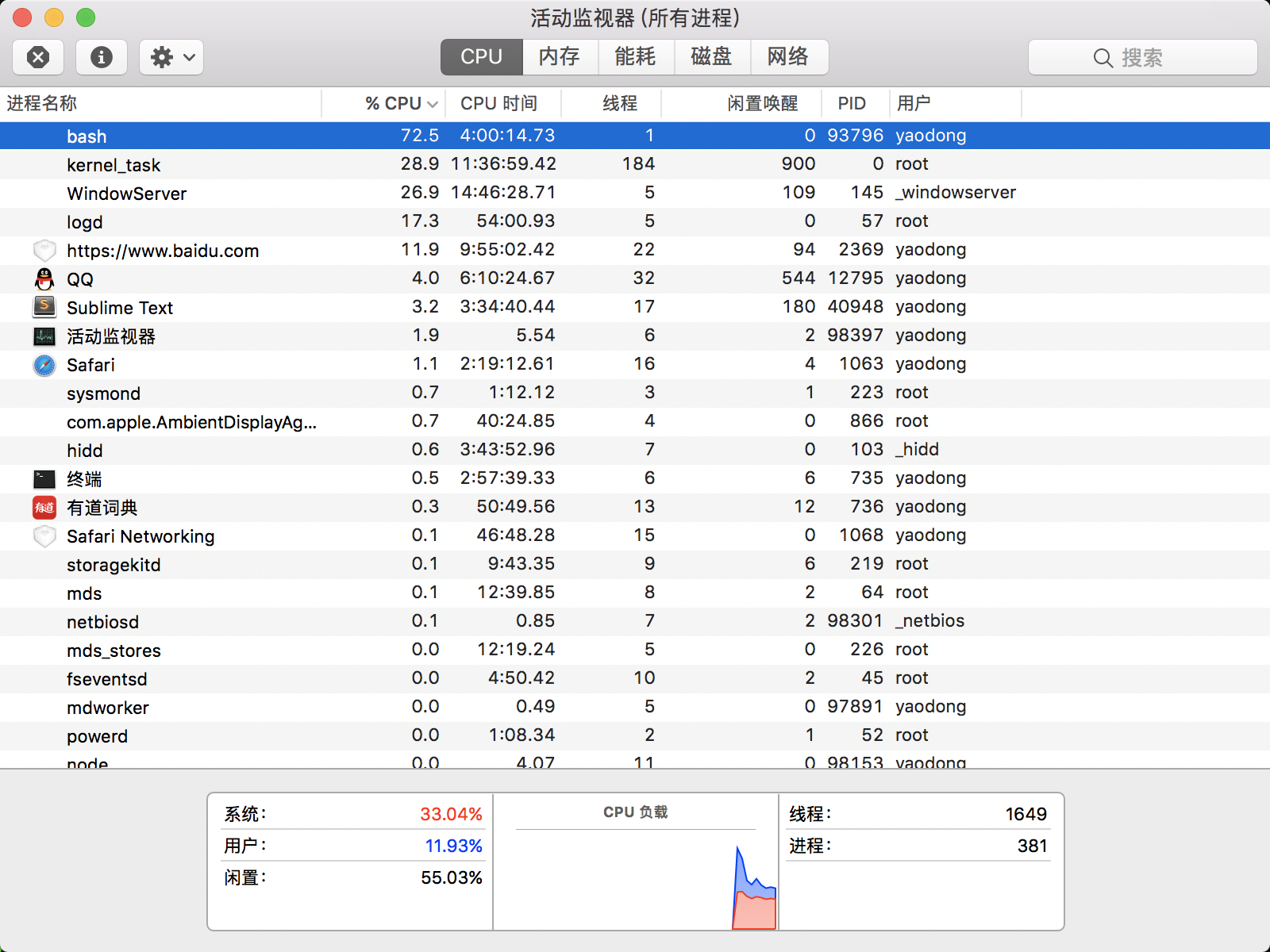Click the Safari compass icon

click(x=44, y=365)
